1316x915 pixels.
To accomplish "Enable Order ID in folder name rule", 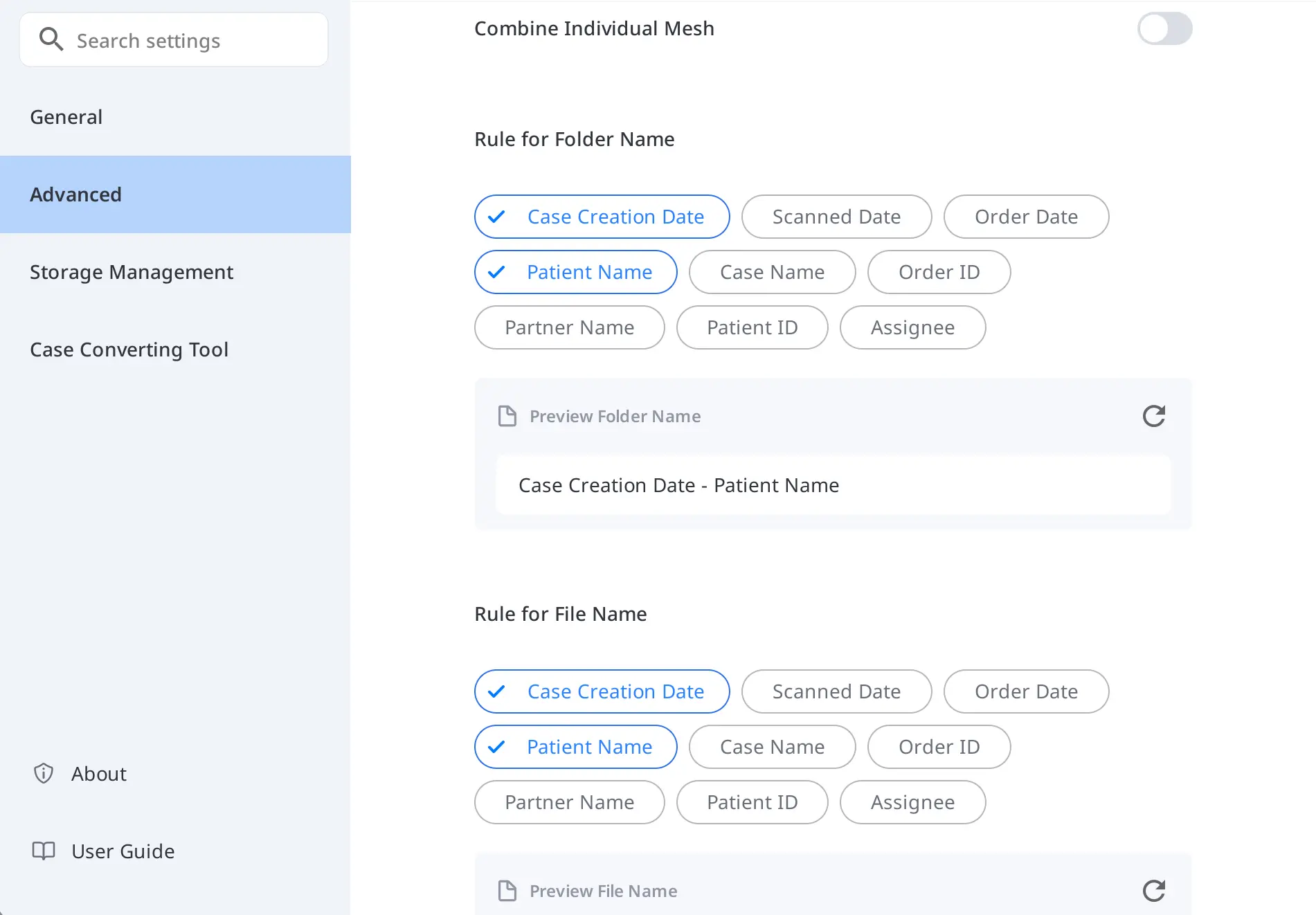I will tap(939, 272).
